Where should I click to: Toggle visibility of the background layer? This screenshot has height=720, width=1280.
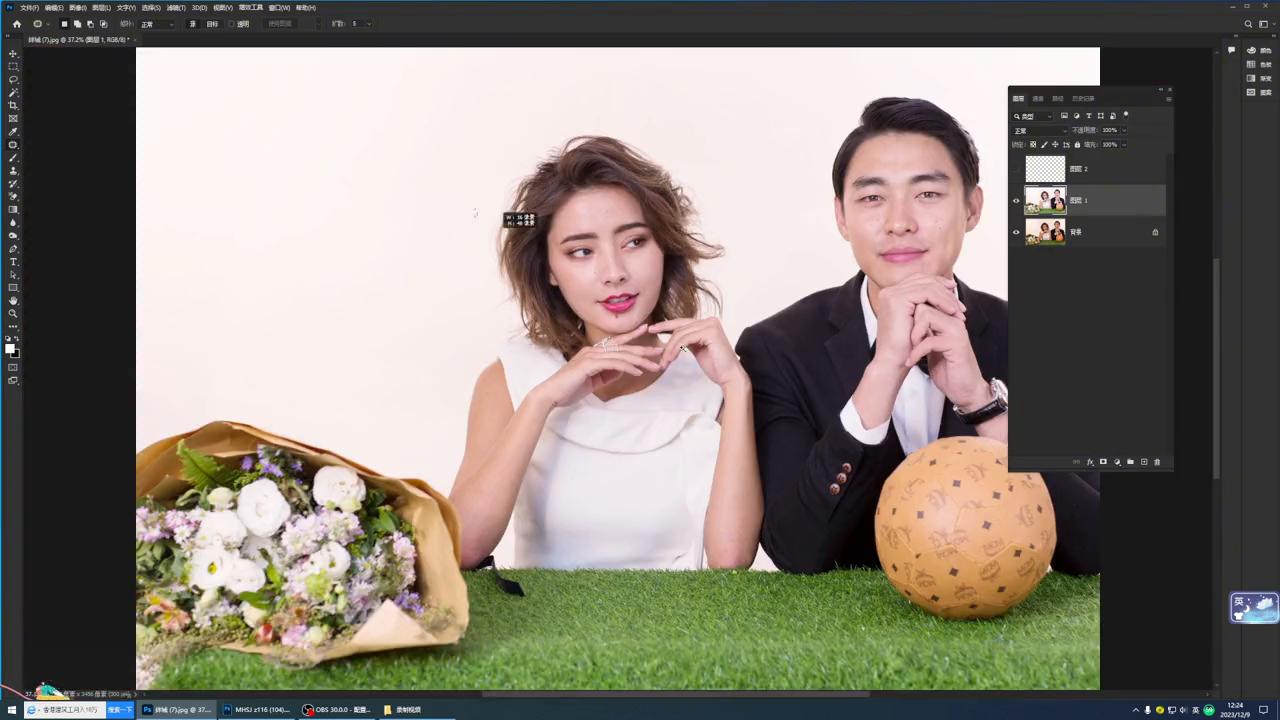(x=1016, y=232)
